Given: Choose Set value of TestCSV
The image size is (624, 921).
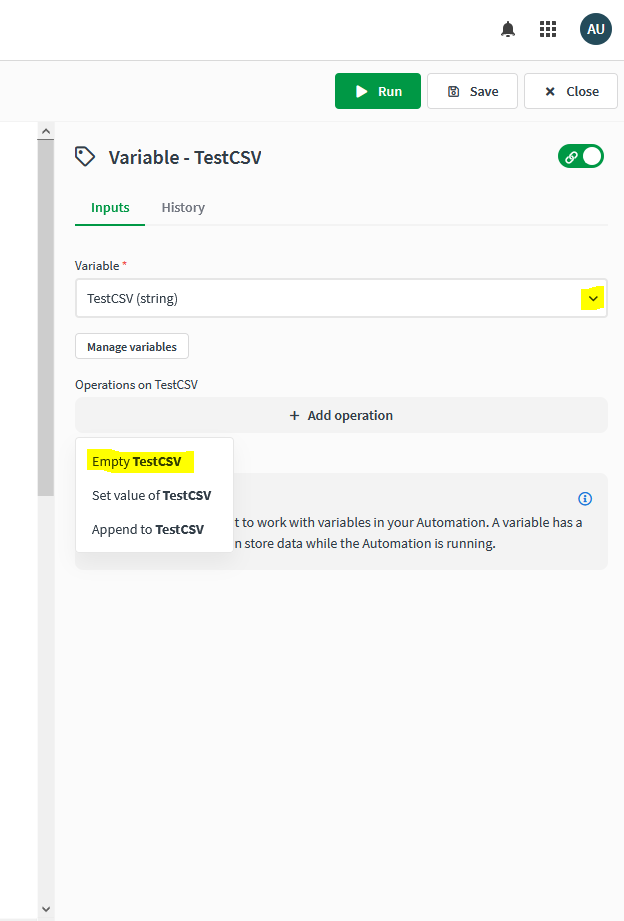Looking at the screenshot, I should [x=151, y=495].
